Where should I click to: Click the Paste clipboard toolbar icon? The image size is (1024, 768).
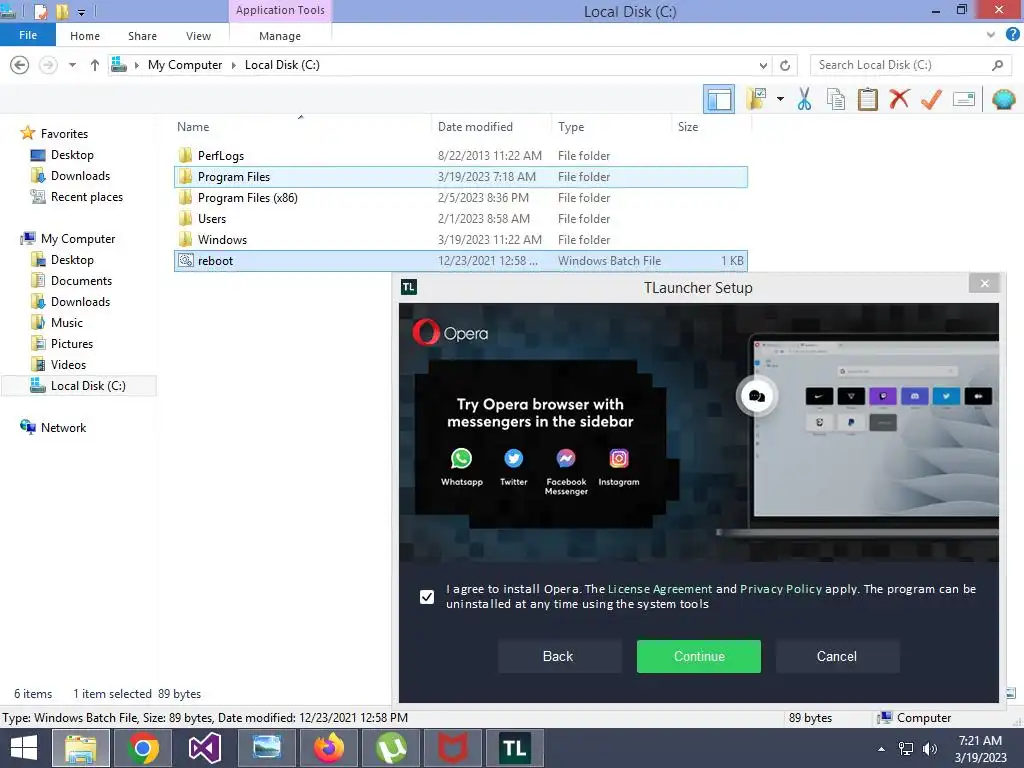tap(867, 99)
